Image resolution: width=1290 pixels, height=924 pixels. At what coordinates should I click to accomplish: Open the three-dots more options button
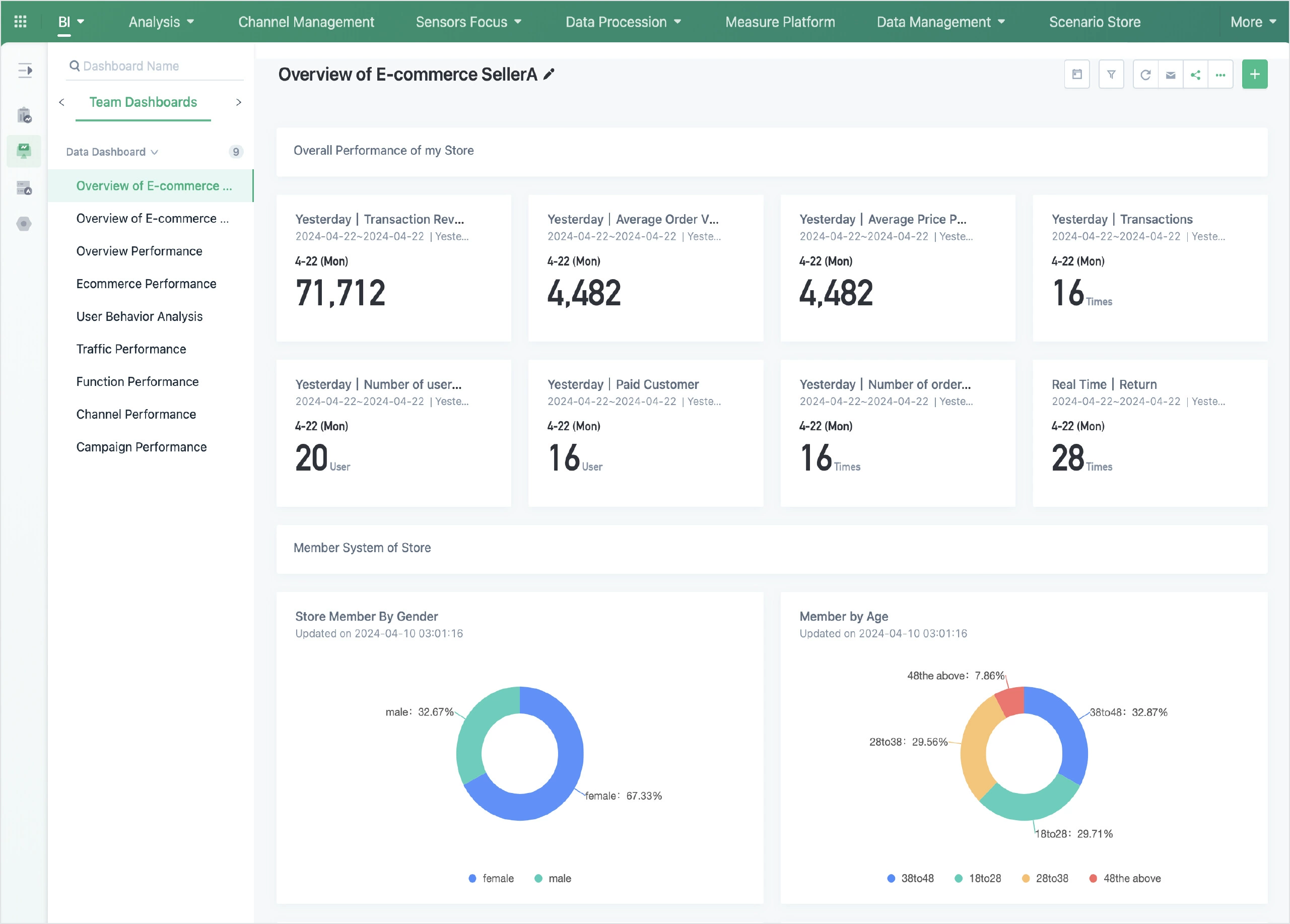click(x=1220, y=75)
